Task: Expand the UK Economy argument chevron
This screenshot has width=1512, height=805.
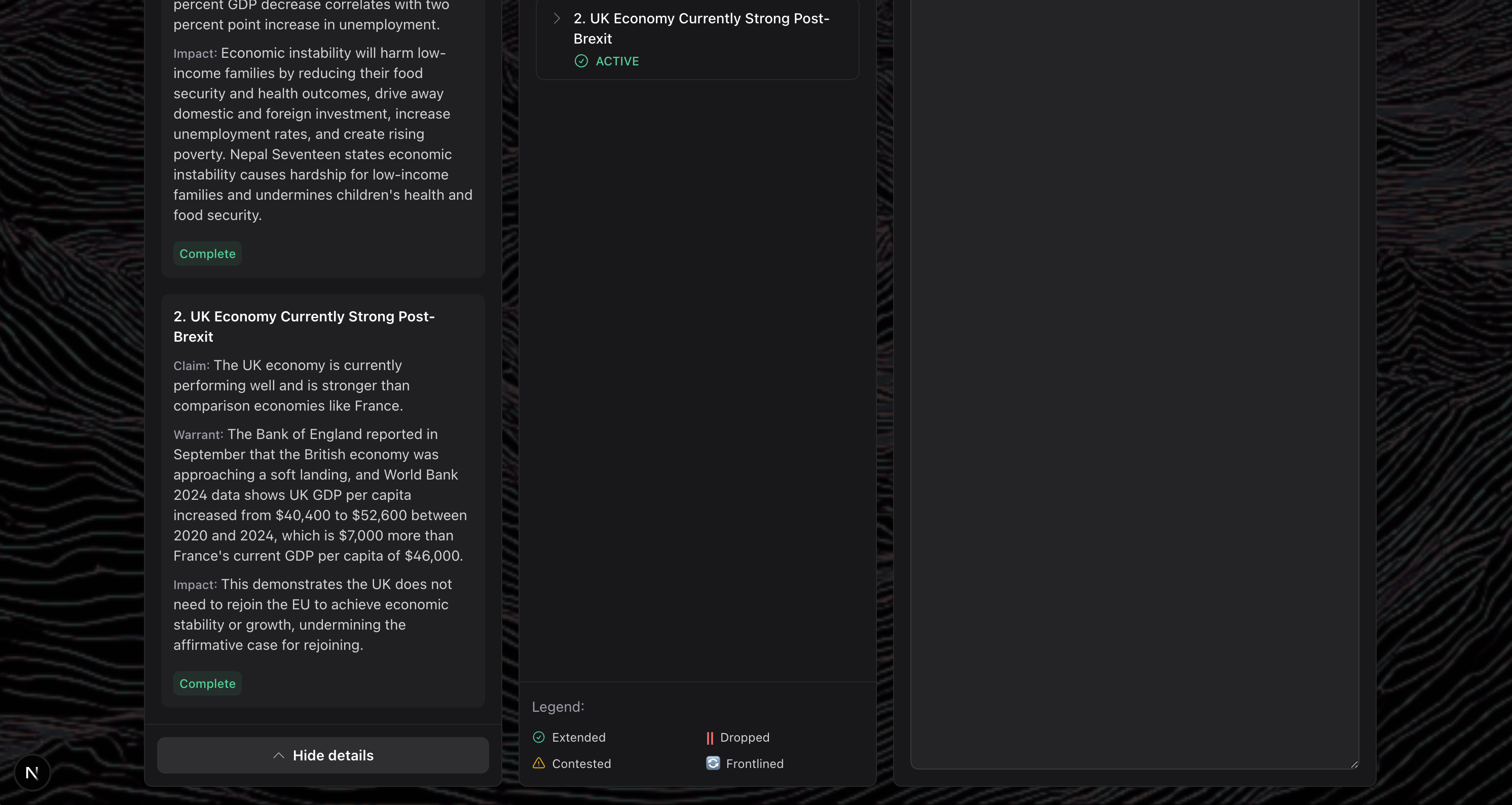Action: [557, 19]
